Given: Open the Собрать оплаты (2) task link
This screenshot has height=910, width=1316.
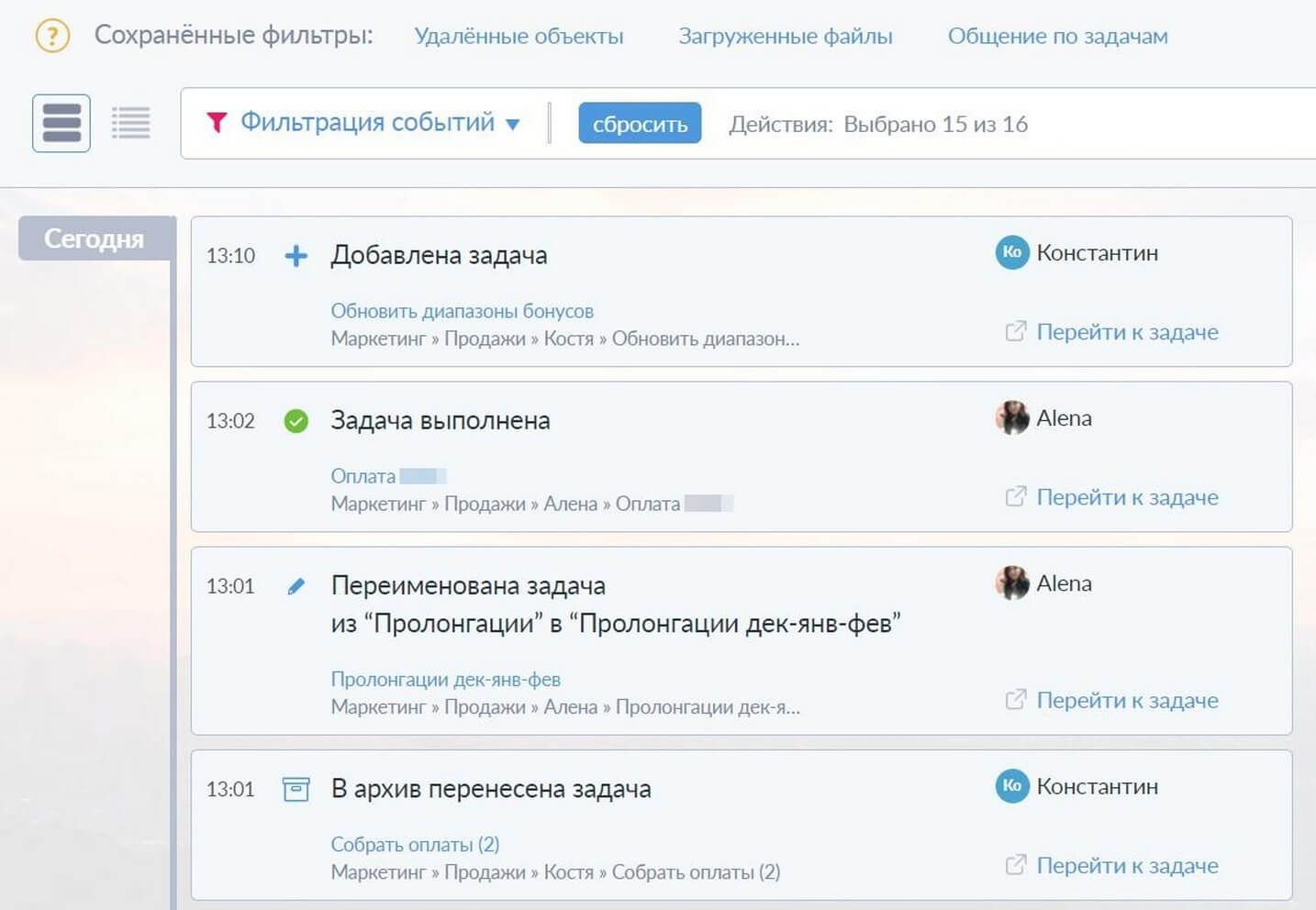Looking at the screenshot, I should (x=415, y=844).
